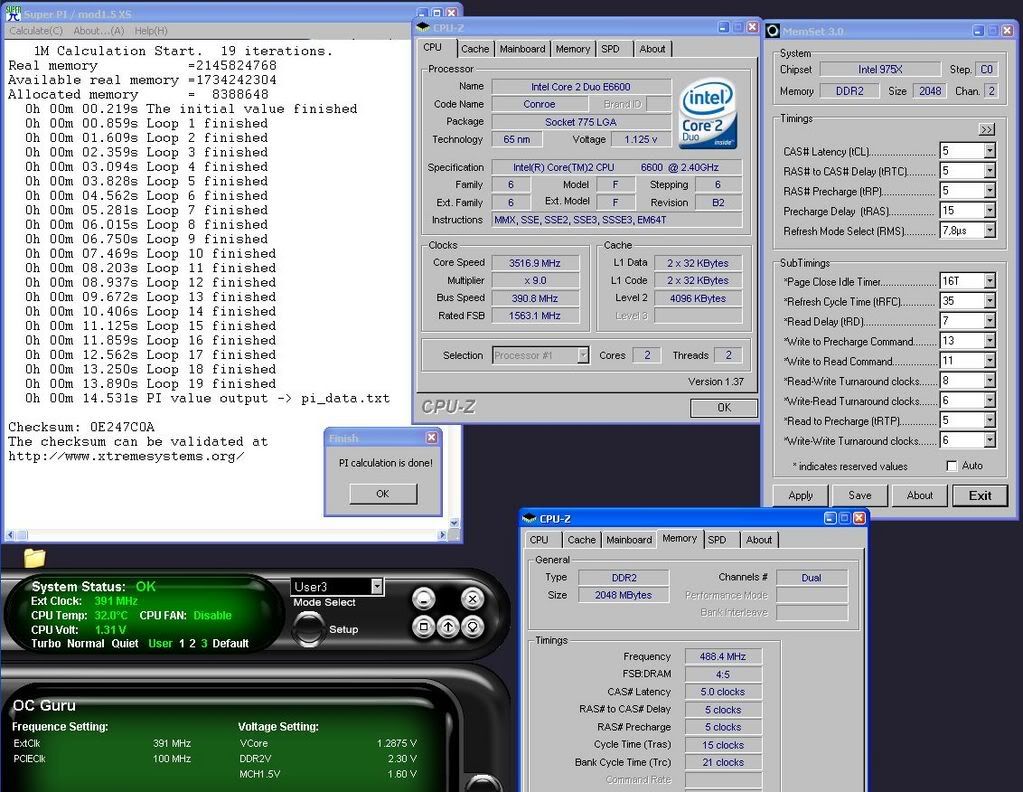The image size is (1023, 792).
Task: Open the Write-Read Turnaround clocks dropdown
Action: [x=990, y=401]
